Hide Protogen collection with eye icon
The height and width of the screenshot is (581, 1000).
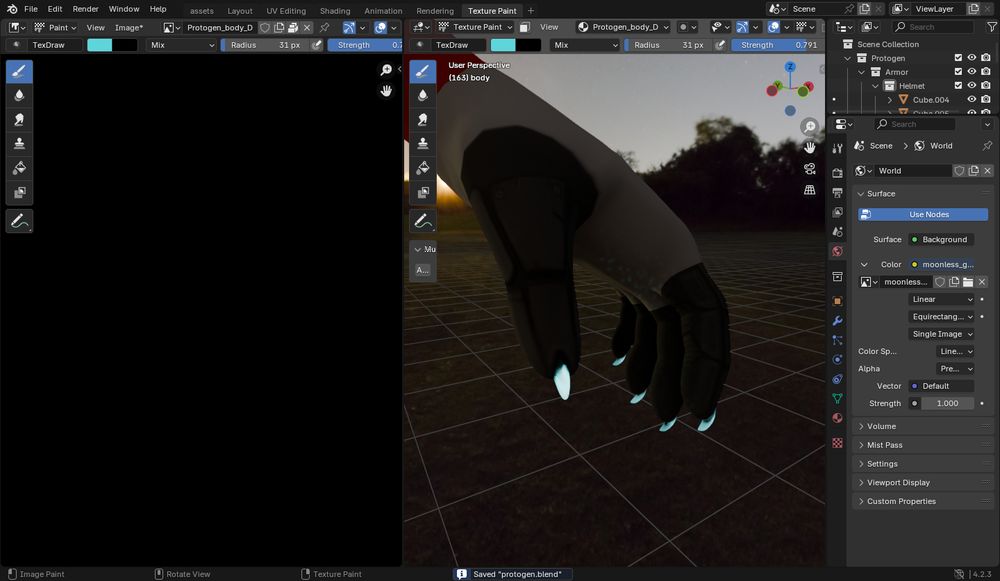972,58
